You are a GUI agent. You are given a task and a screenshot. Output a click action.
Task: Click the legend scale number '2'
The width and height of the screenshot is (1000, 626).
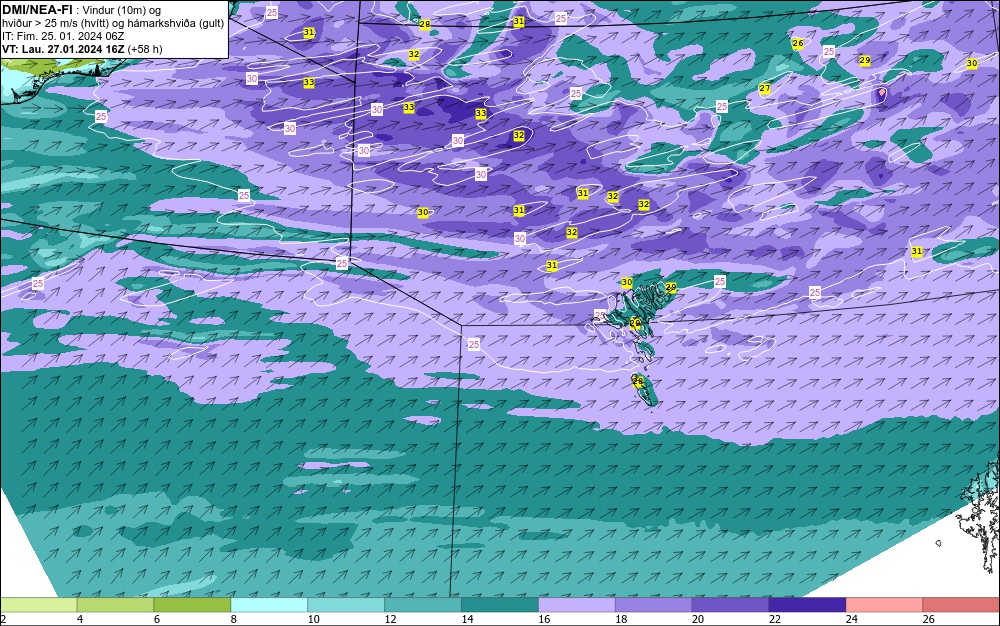3,619
